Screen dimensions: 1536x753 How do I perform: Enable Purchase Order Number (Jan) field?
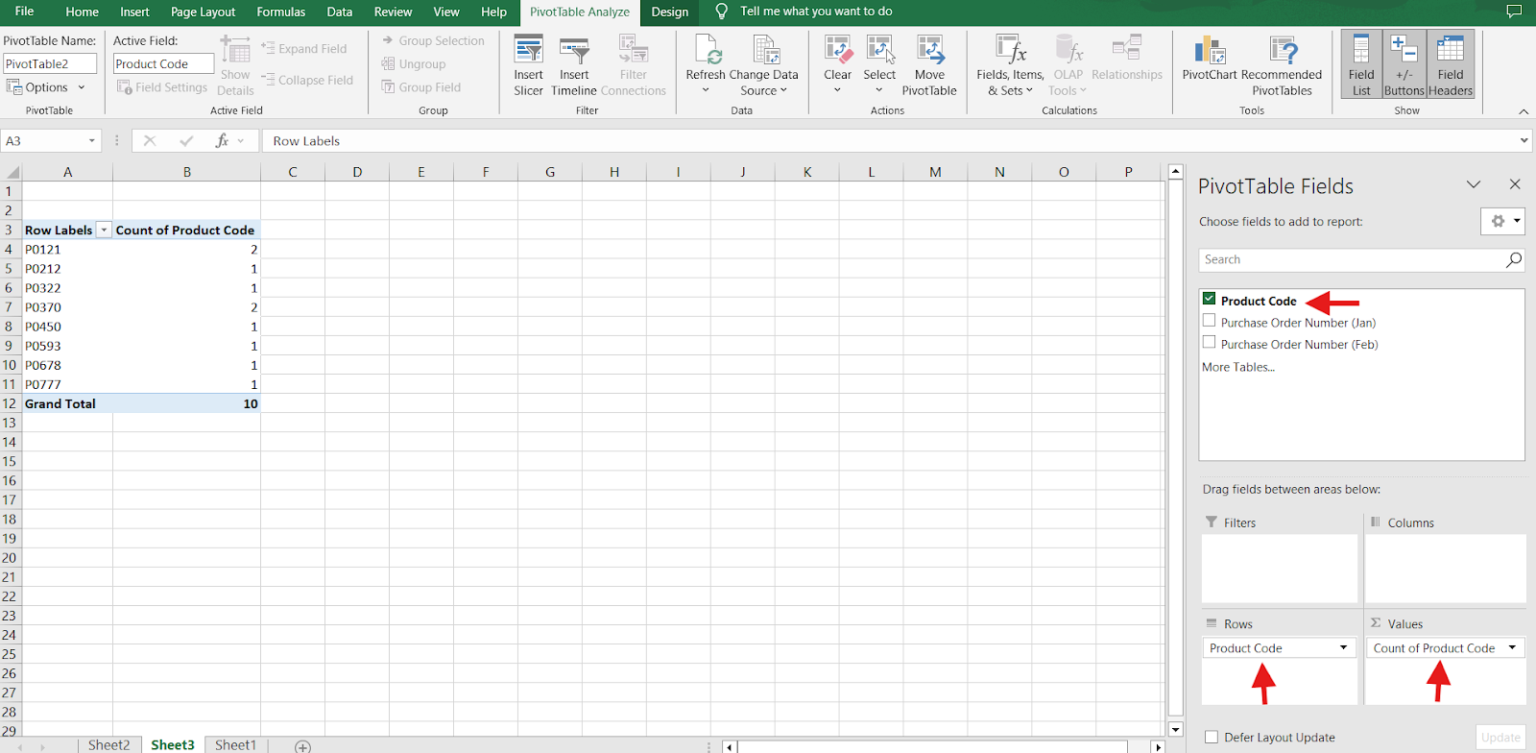pyautogui.click(x=1208, y=322)
